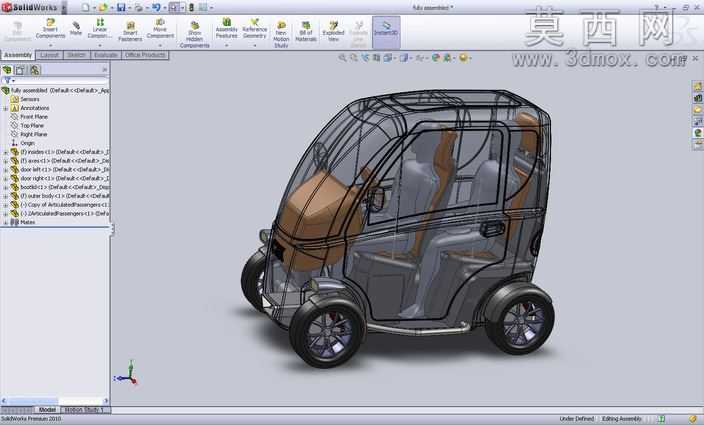The width and height of the screenshot is (704, 425).
Task: Click Smart Fasteners tool
Action: 130,31
